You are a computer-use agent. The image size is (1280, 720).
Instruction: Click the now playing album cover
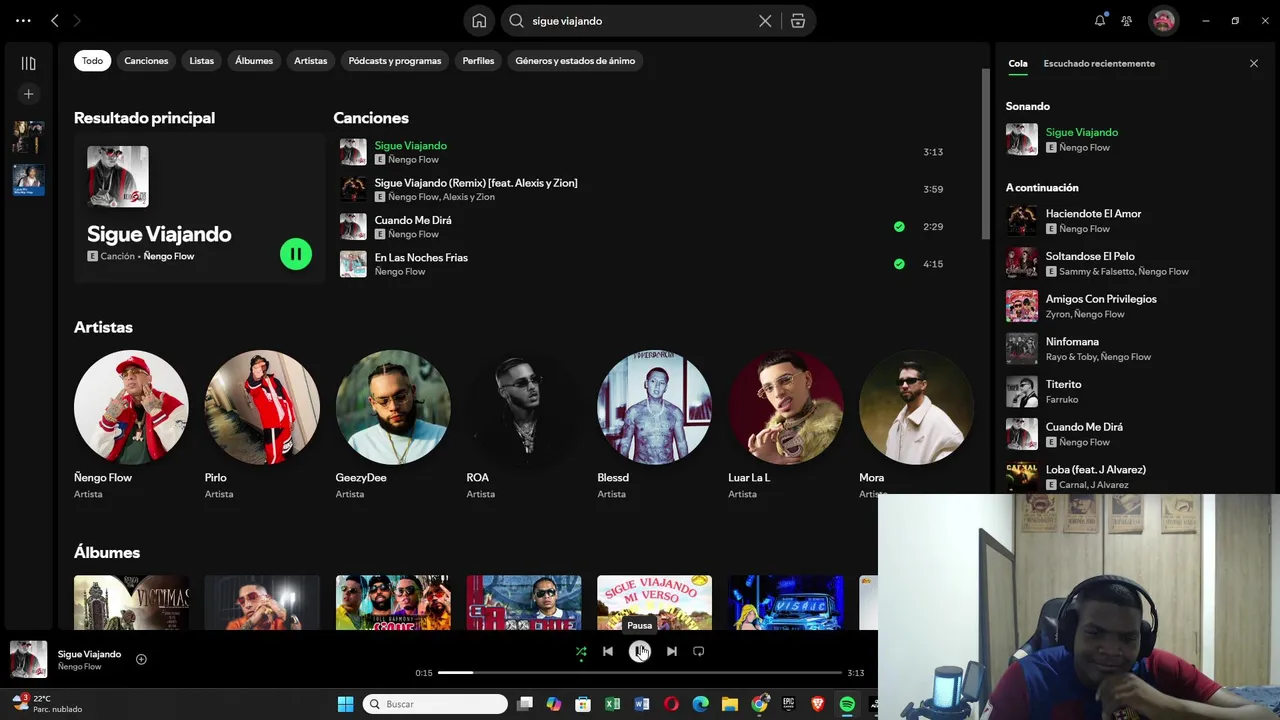click(28, 659)
